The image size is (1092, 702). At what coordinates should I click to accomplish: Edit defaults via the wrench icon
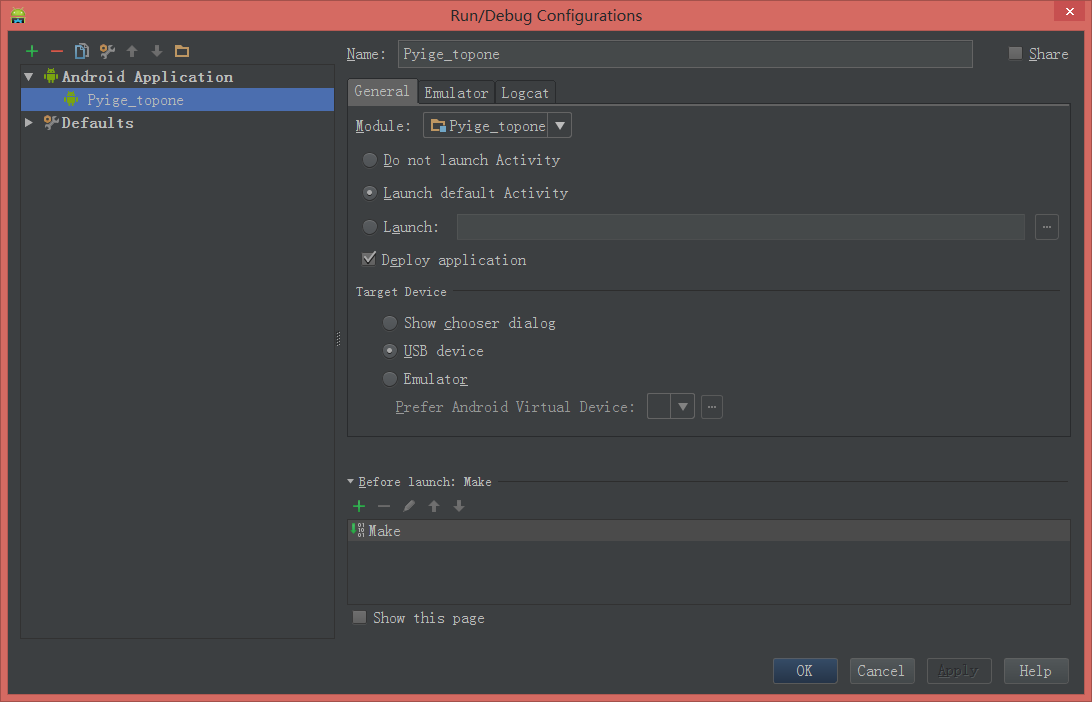[106, 50]
